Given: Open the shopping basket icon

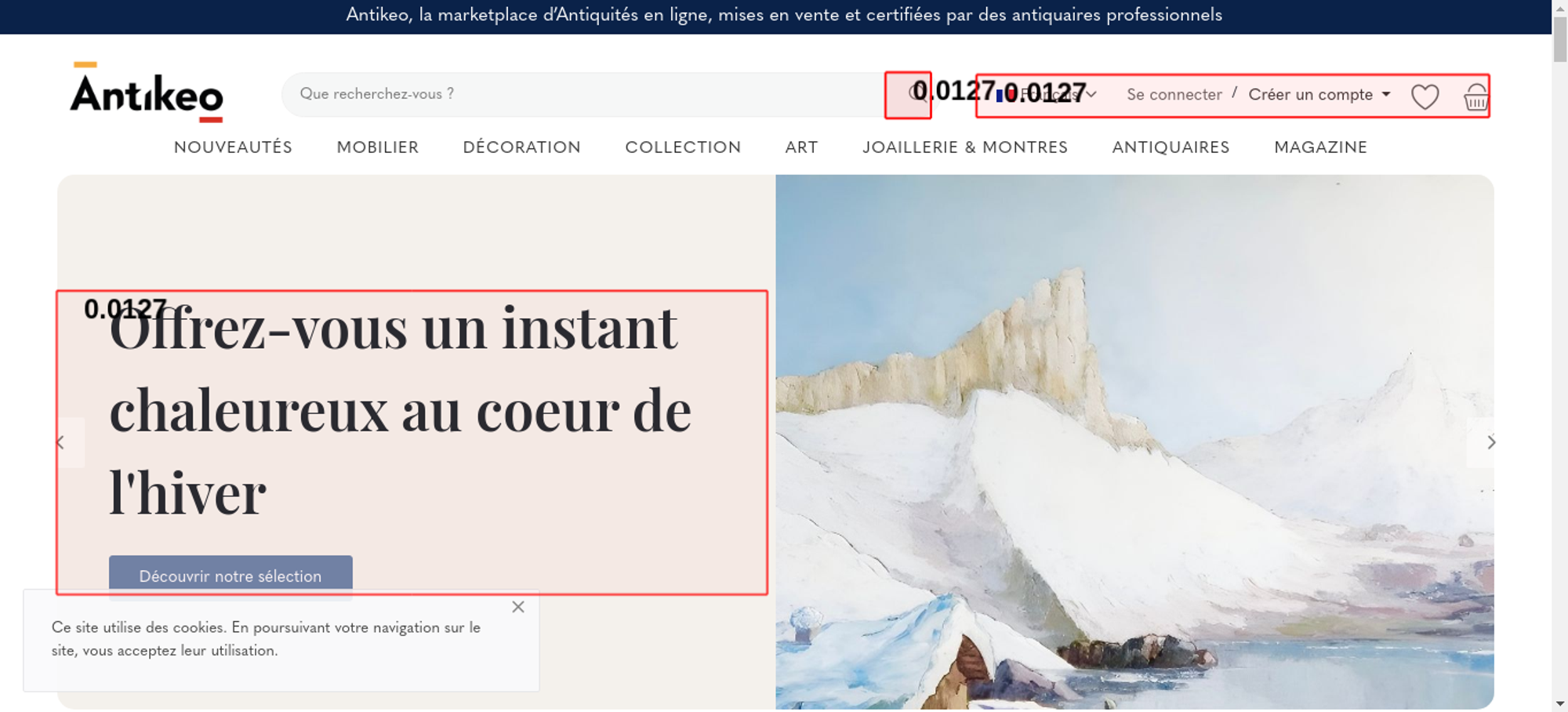Looking at the screenshot, I should 1475,96.
